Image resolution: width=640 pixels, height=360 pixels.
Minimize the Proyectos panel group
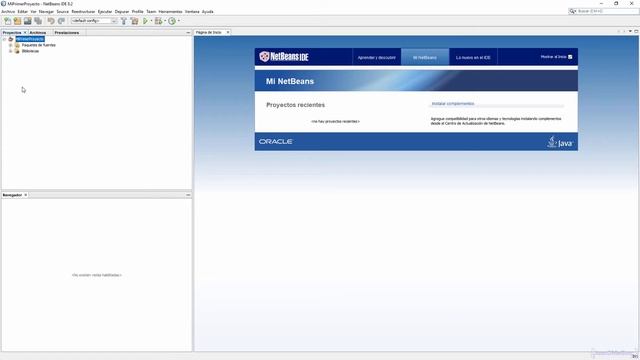coord(188,33)
